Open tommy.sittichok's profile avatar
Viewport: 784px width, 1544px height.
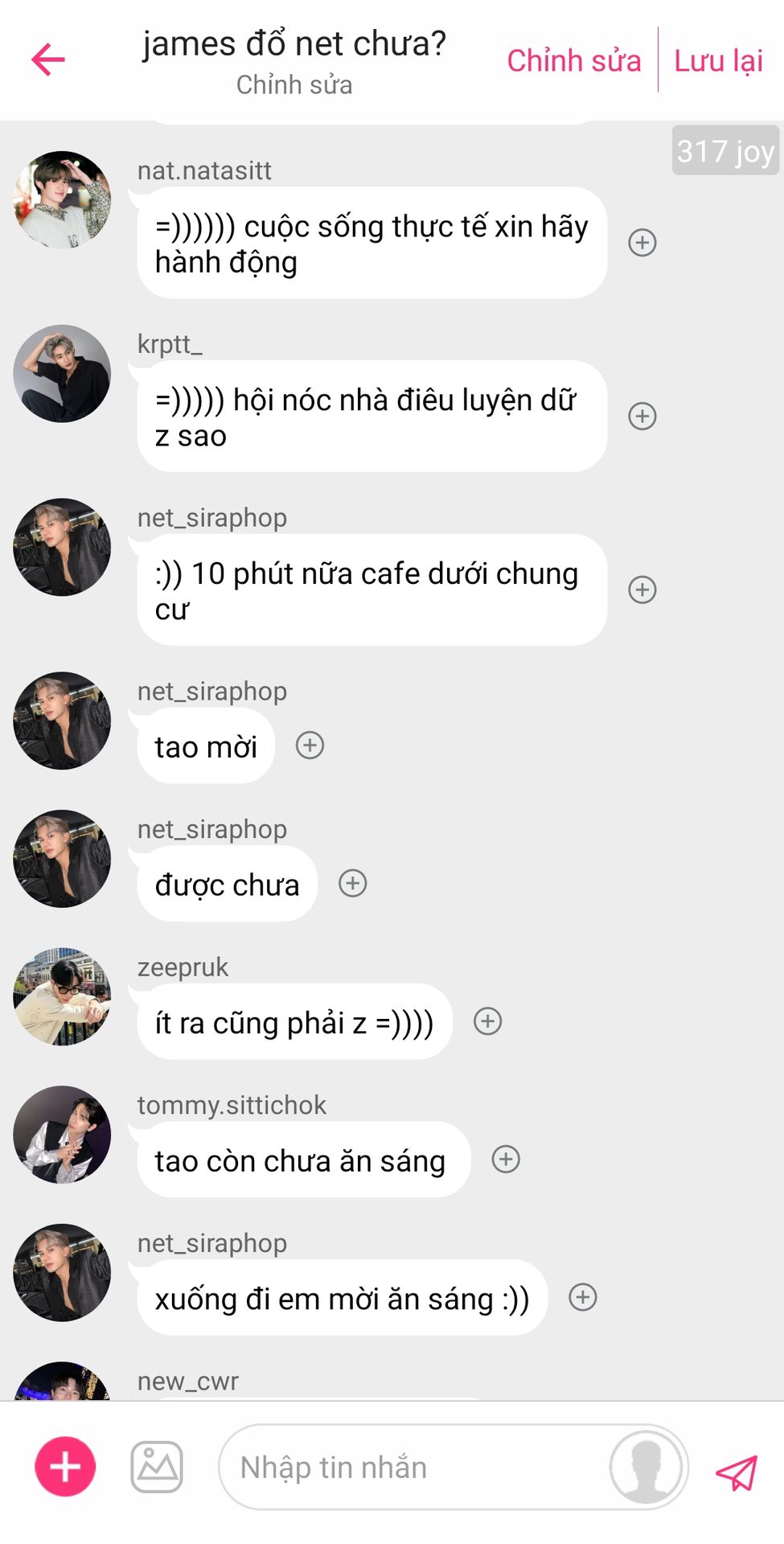pyautogui.click(x=62, y=1135)
